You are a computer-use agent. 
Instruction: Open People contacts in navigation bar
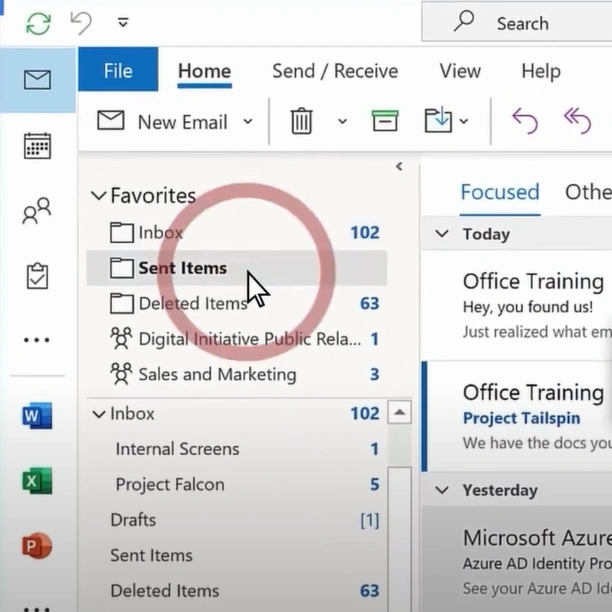37,210
